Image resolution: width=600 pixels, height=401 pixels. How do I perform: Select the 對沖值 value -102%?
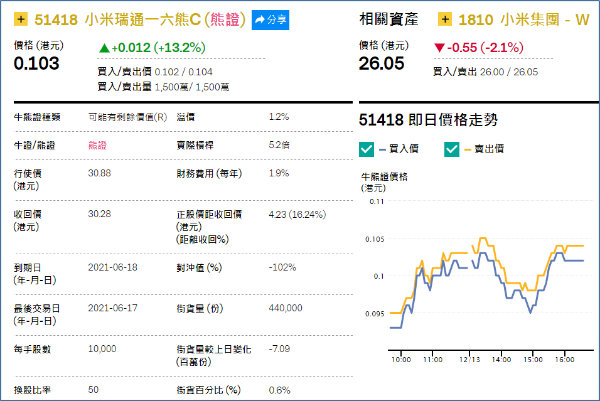click(x=282, y=267)
